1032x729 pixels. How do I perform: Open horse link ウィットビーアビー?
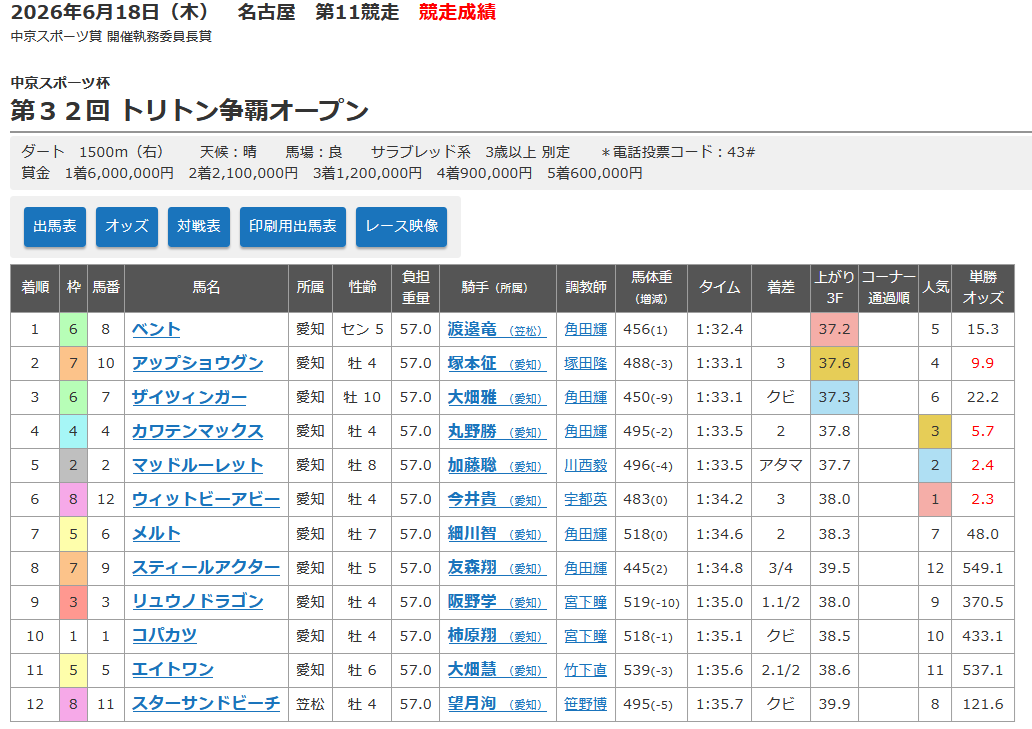click(206, 499)
